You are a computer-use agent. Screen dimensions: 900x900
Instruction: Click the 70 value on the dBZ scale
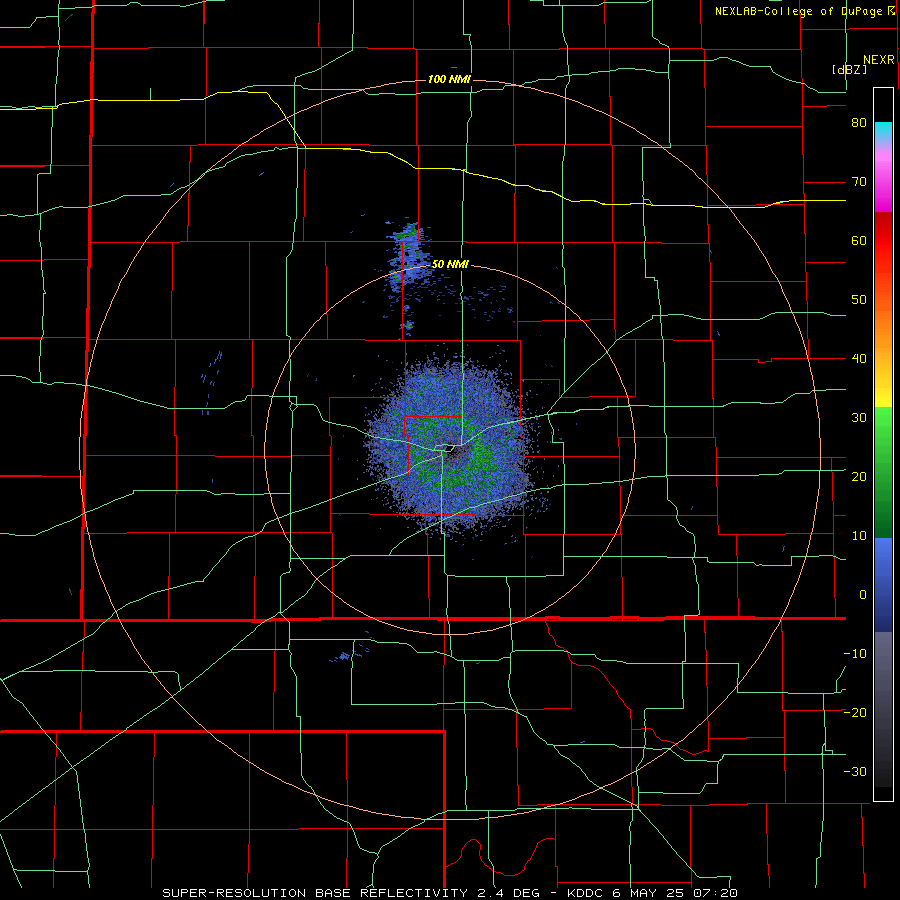859,182
